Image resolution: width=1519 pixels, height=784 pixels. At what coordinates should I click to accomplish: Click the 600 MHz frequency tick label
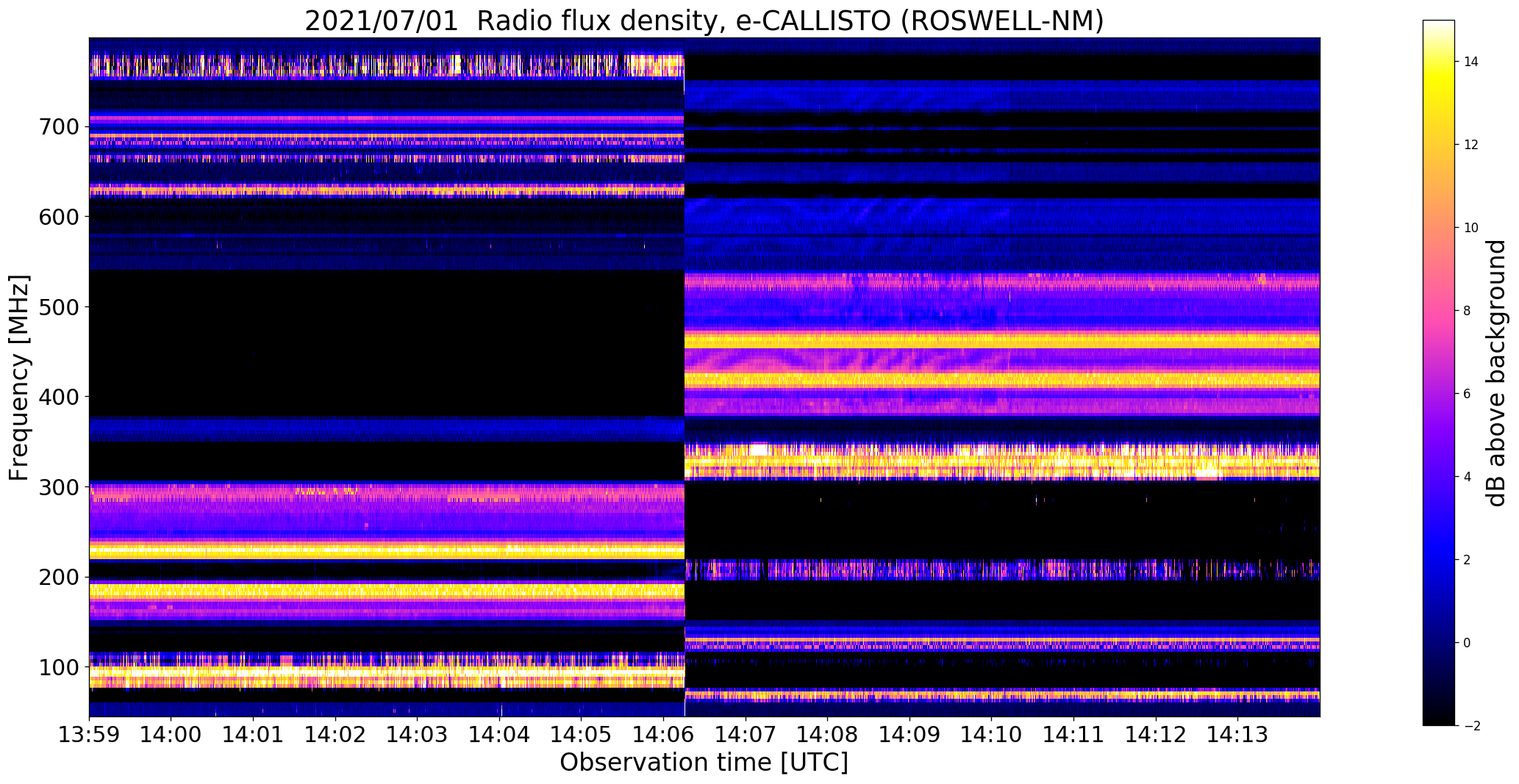click(x=58, y=217)
